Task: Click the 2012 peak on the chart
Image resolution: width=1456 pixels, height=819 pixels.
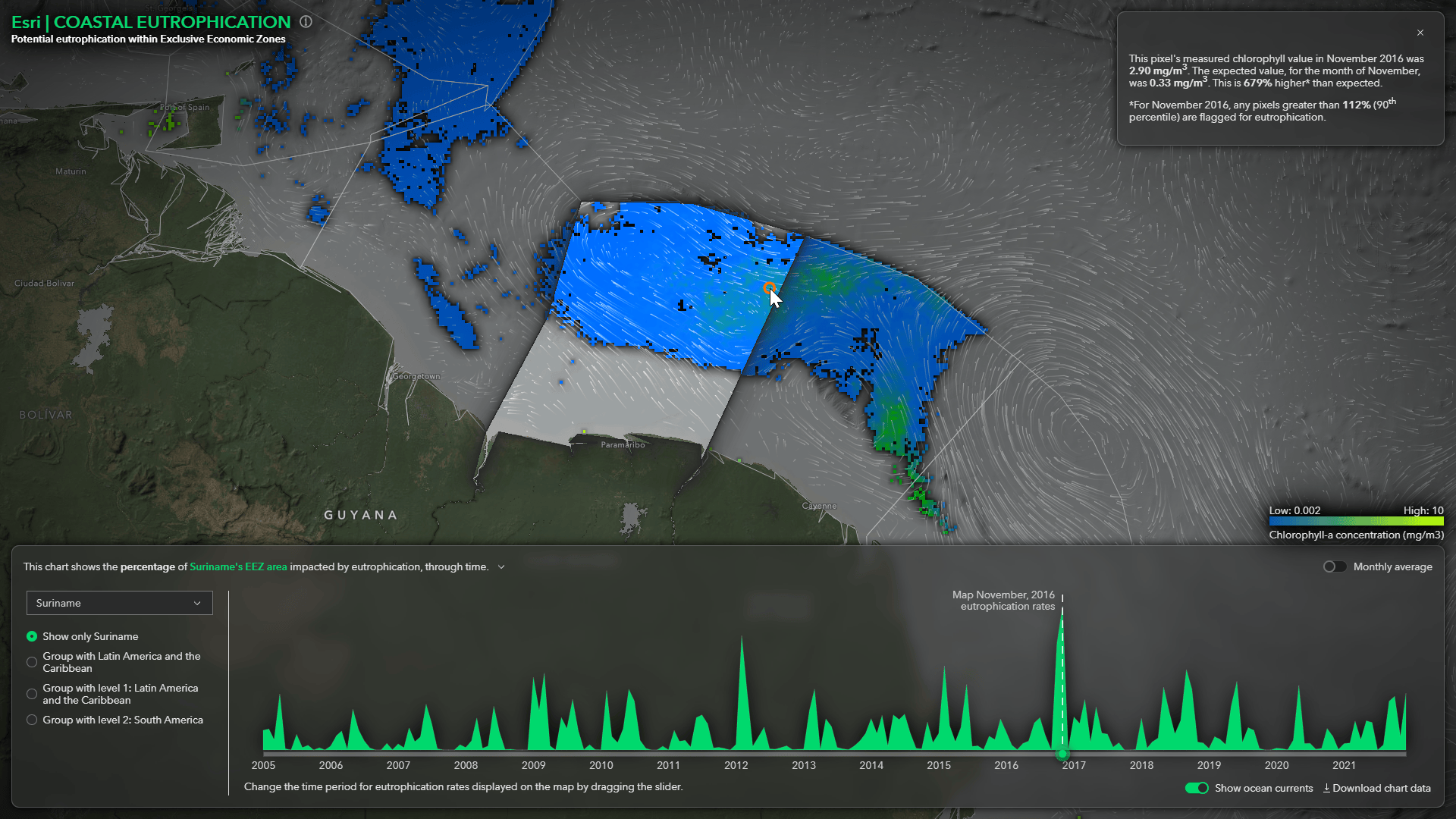Action: [x=742, y=645]
